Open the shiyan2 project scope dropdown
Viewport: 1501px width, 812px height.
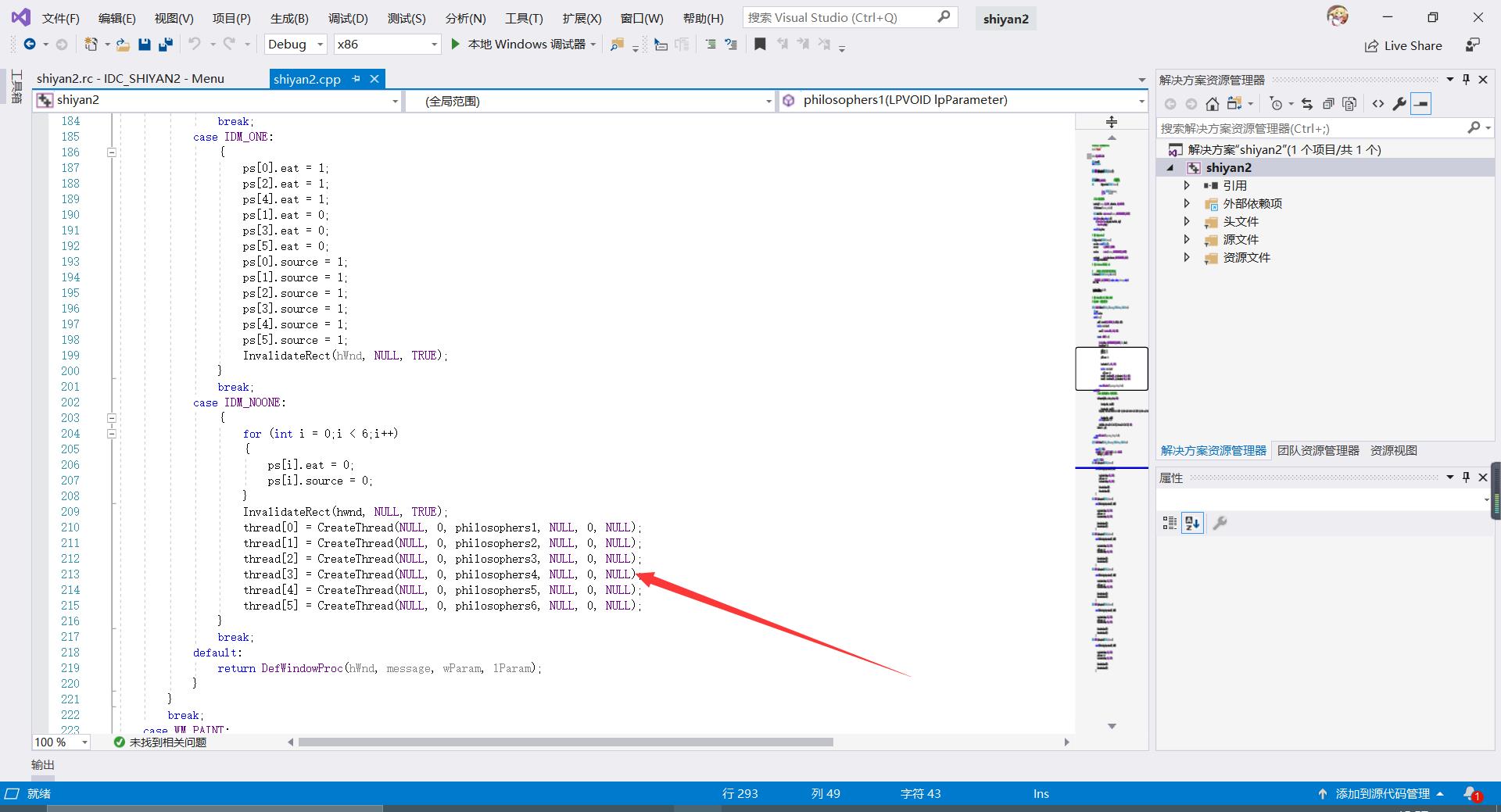point(395,101)
